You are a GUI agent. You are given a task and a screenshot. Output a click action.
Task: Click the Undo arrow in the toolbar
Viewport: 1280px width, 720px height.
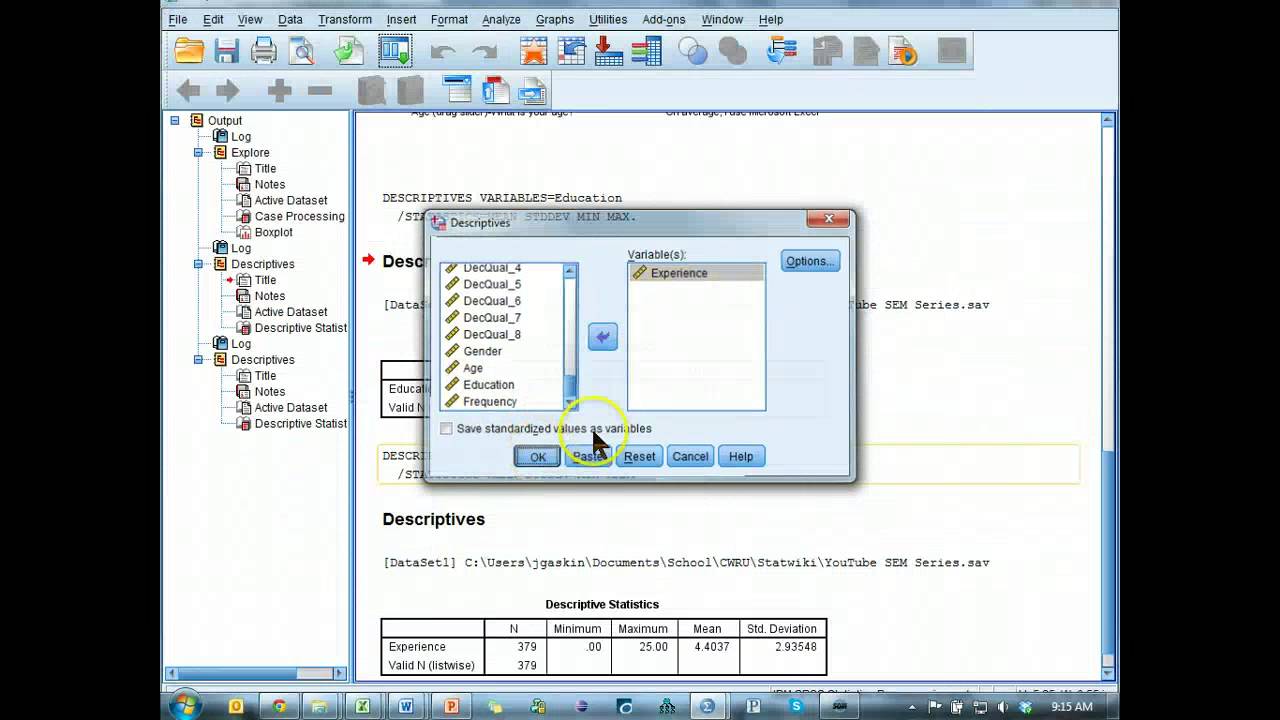(442, 52)
